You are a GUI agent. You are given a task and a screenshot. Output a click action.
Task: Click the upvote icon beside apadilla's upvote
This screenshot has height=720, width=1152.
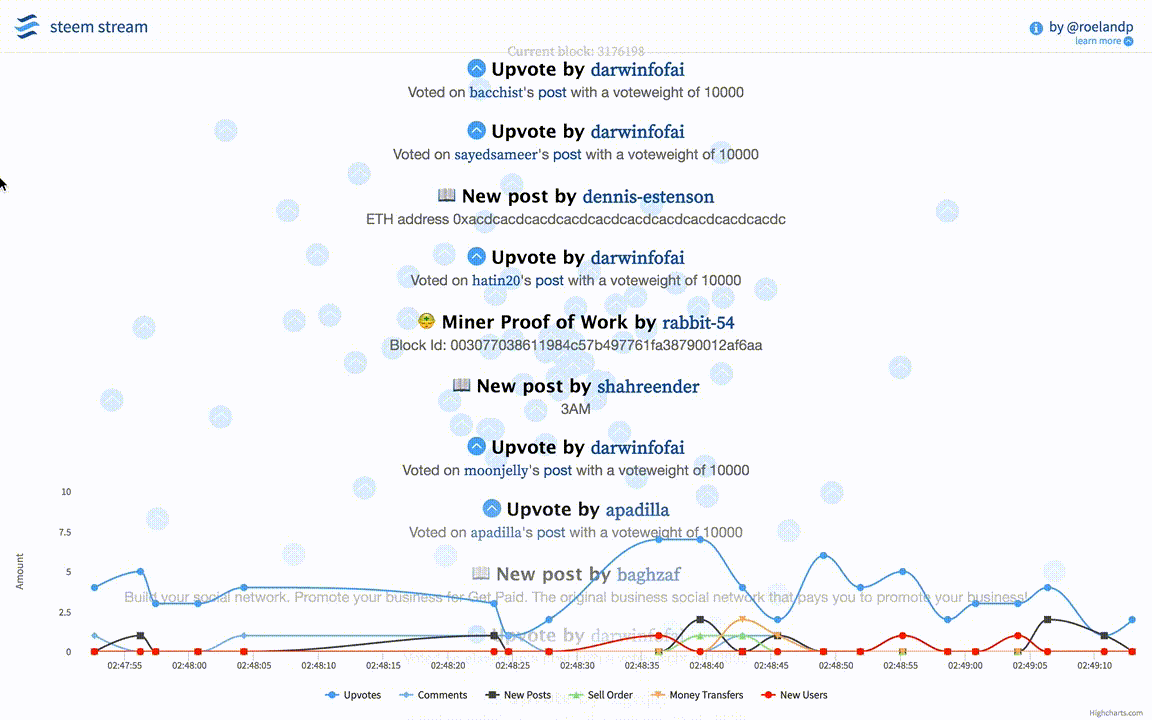point(491,509)
